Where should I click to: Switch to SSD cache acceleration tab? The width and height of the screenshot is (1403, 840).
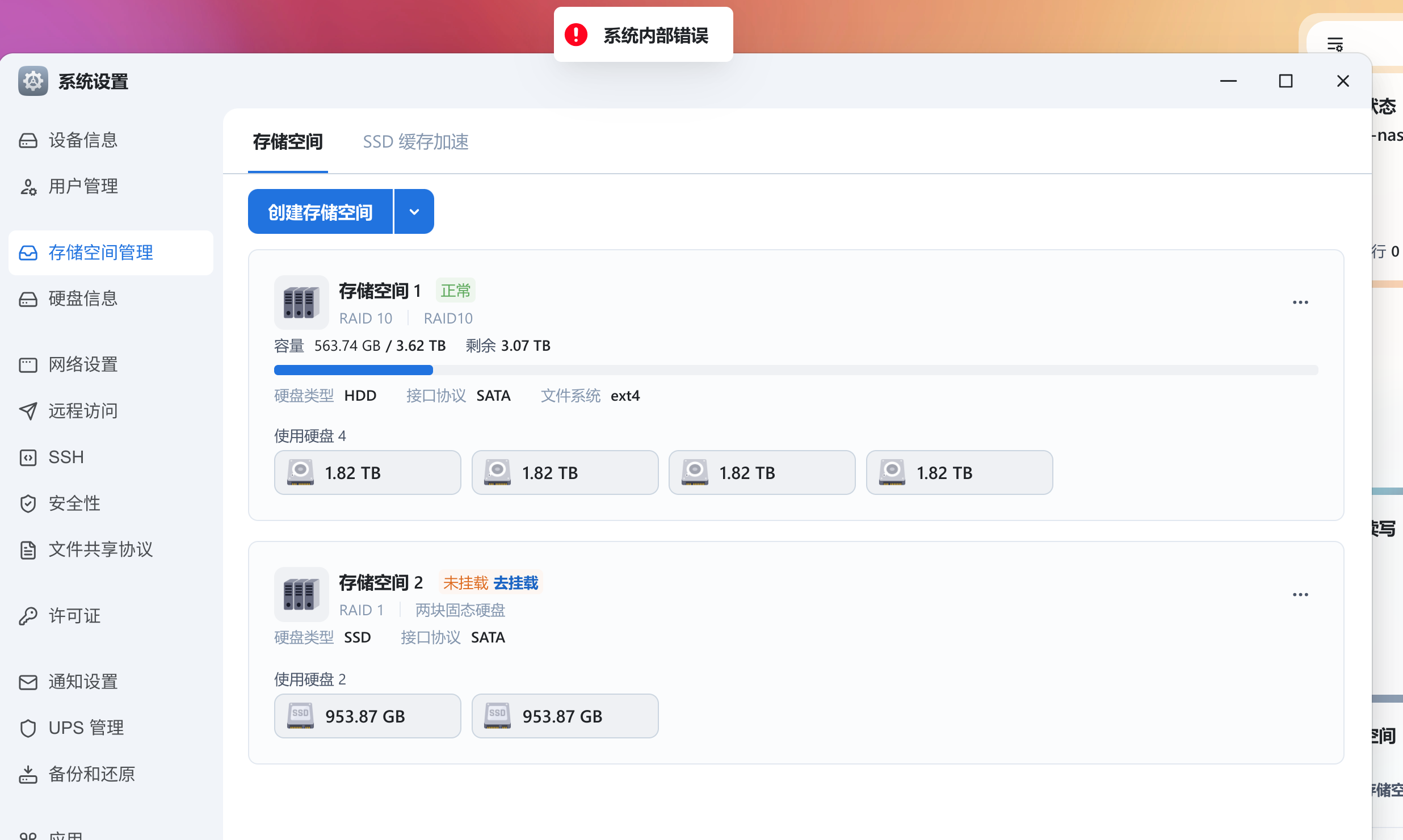pos(415,142)
